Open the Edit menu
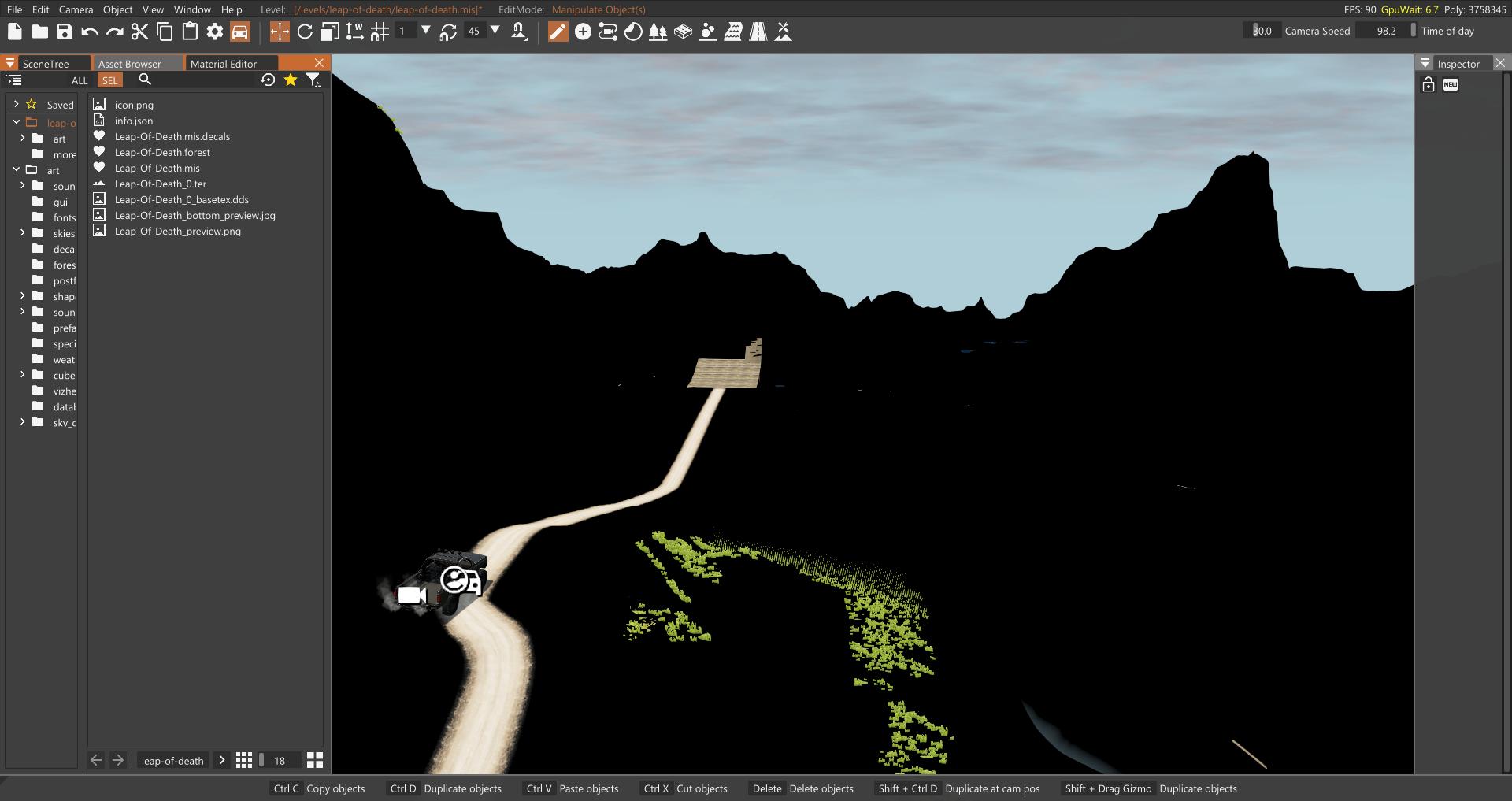Image resolution: width=1512 pixels, height=801 pixels. coord(41,9)
